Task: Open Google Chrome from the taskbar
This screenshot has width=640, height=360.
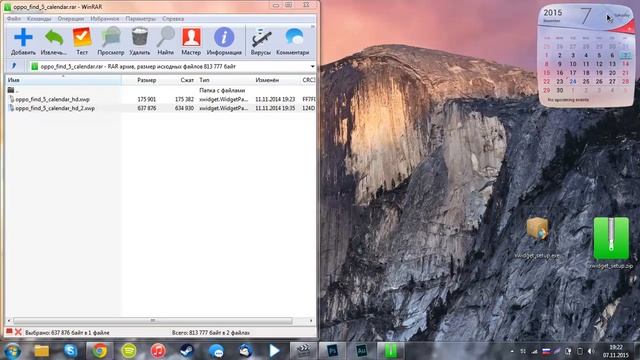Action: 100,351
